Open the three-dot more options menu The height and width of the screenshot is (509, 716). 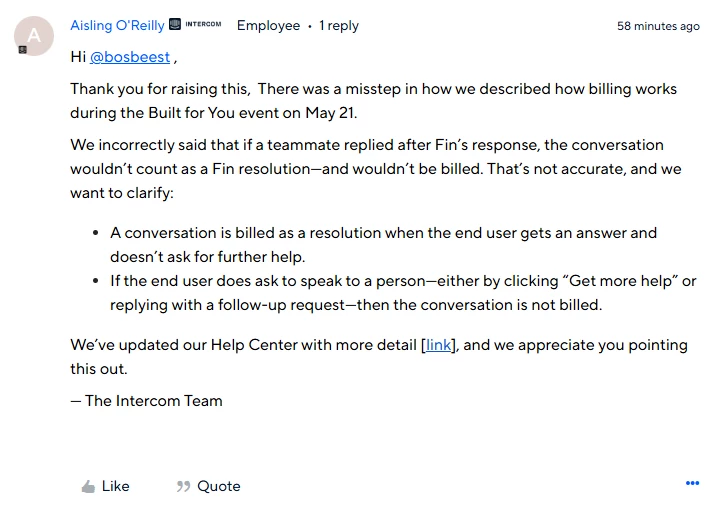[692, 483]
